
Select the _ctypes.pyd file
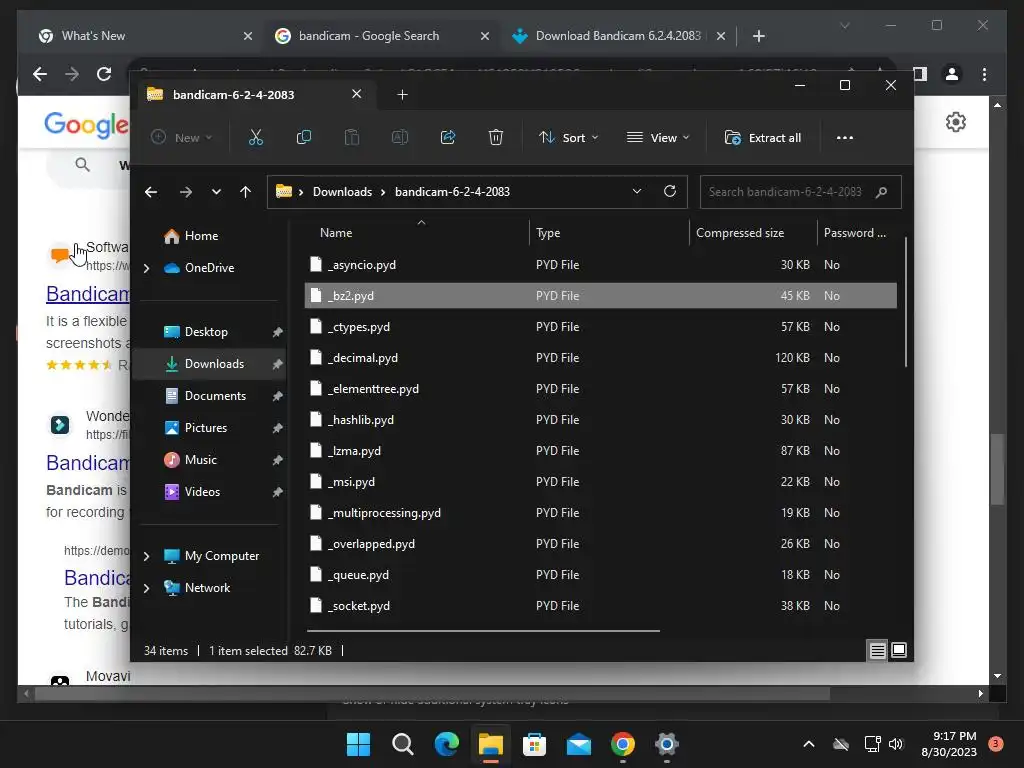click(601, 327)
